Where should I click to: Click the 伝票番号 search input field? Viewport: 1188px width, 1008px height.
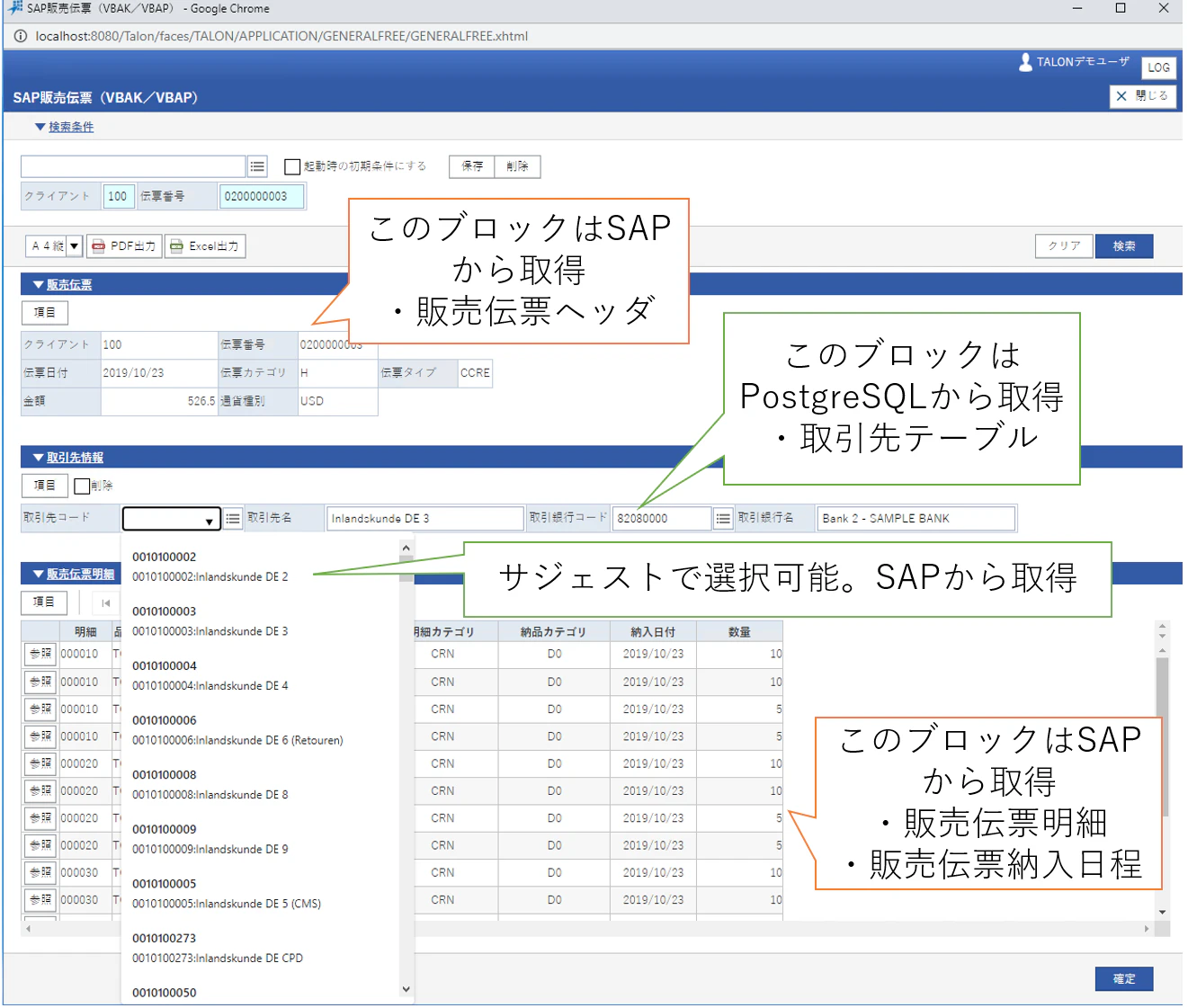262,197
